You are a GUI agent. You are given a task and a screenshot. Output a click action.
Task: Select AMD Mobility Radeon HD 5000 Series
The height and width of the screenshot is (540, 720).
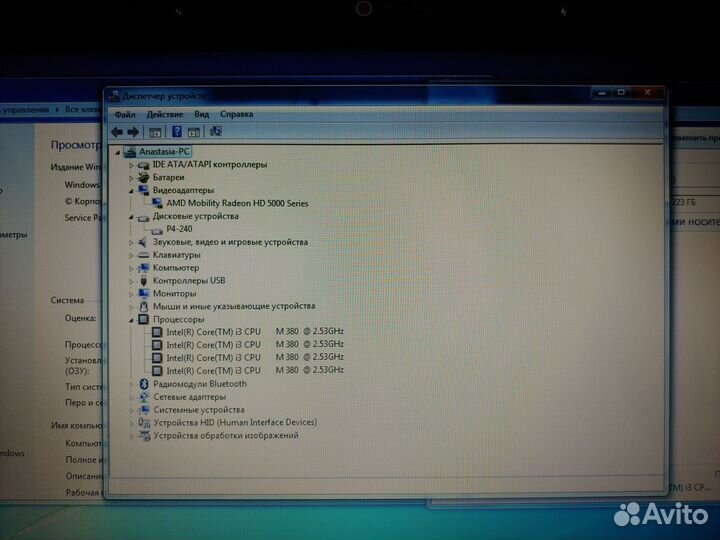click(237, 203)
